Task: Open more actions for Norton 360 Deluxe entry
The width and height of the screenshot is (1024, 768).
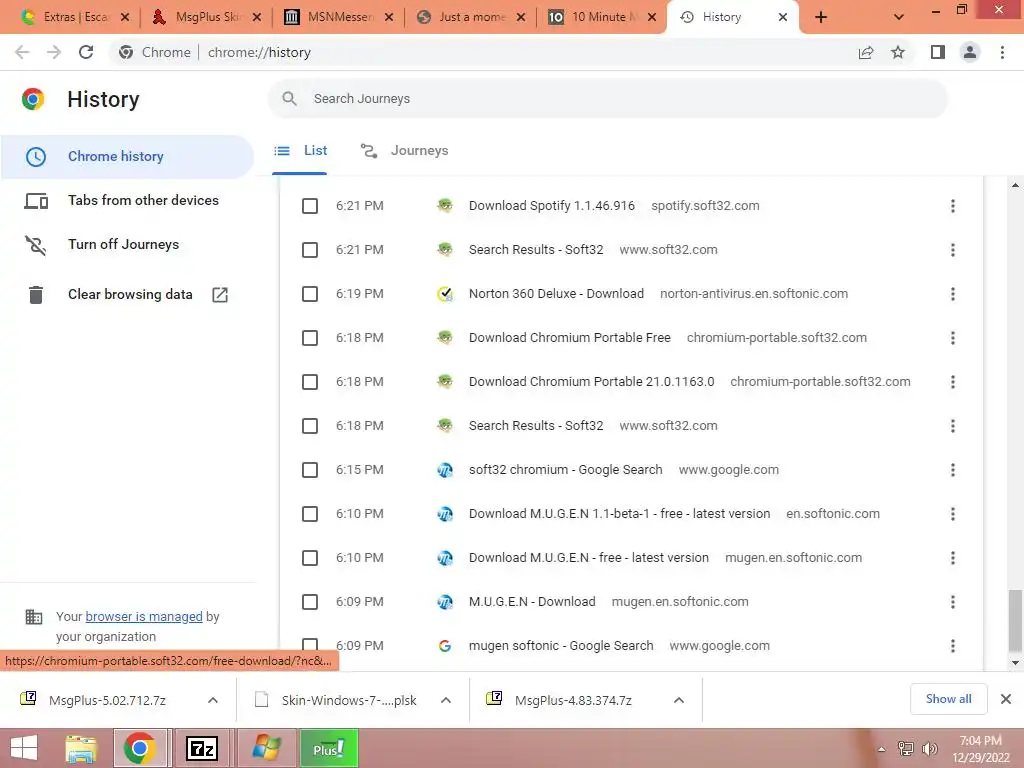Action: coord(953,294)
